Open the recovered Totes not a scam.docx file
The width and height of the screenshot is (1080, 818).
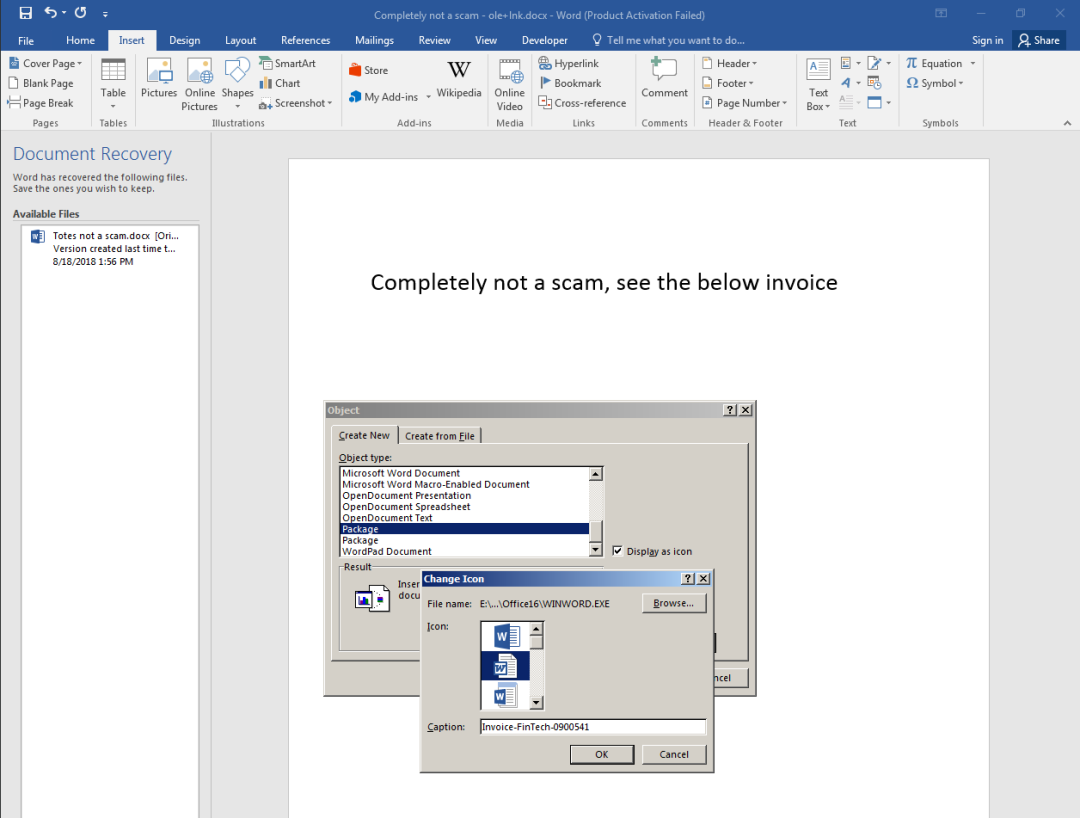pos(110,249)
